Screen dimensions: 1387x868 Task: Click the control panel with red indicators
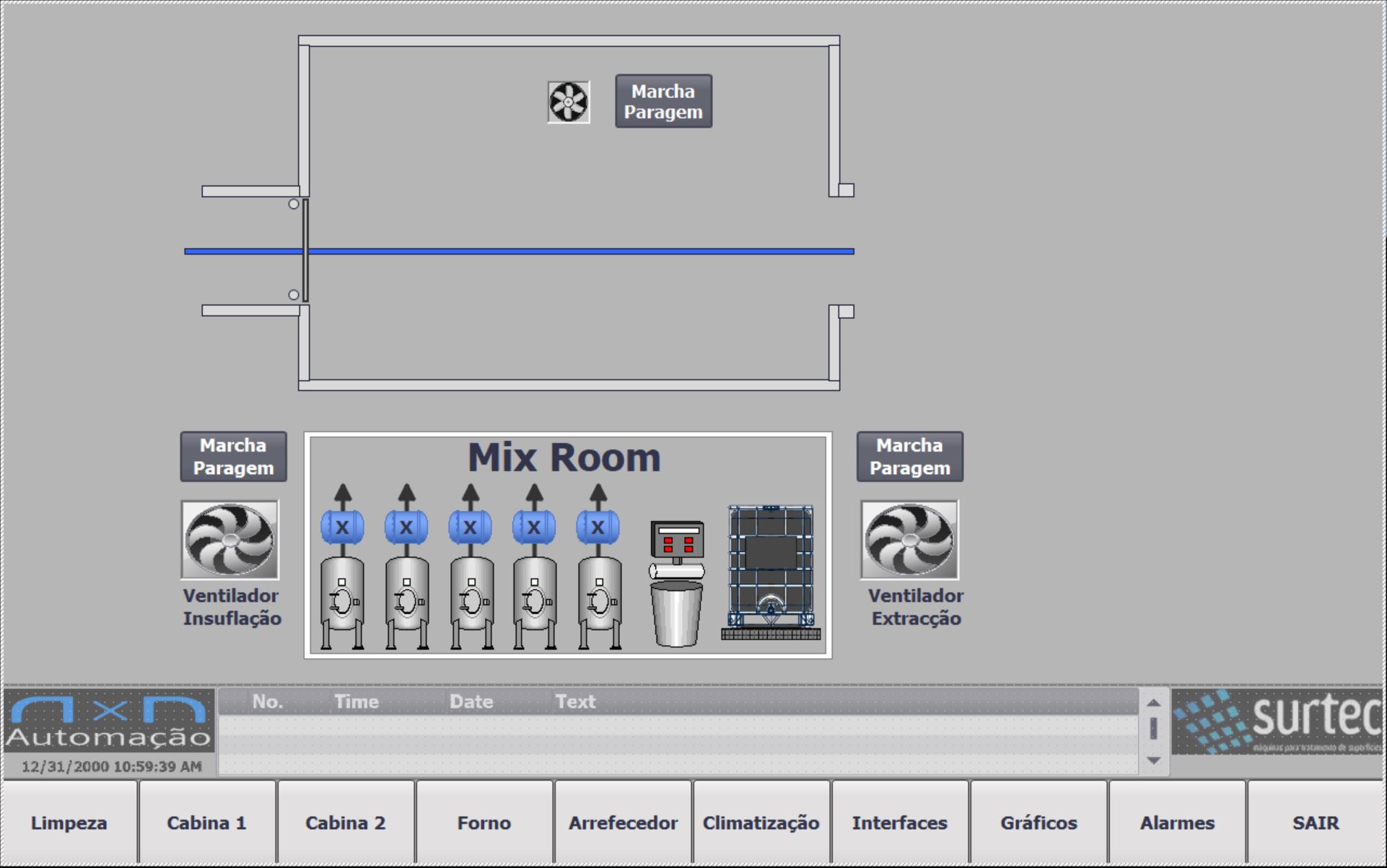pos(677,542)
